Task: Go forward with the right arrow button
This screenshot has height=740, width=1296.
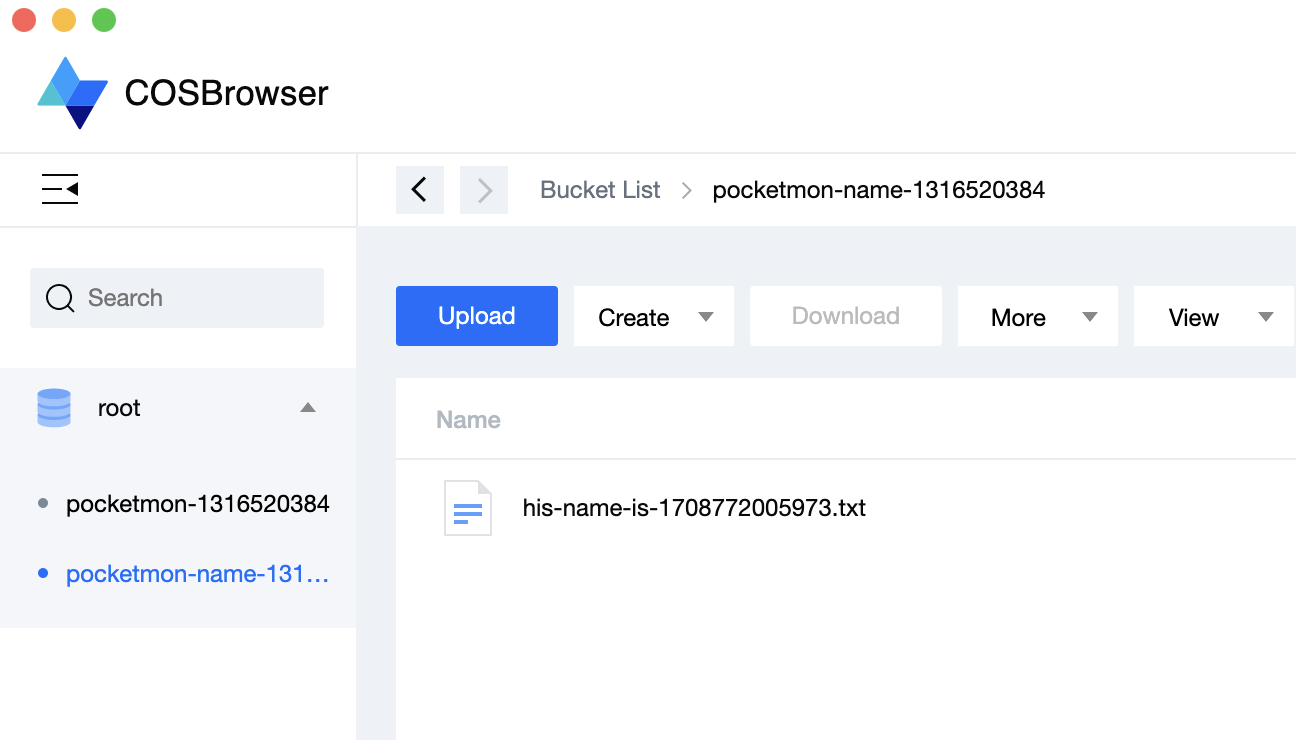Action: 484,190
